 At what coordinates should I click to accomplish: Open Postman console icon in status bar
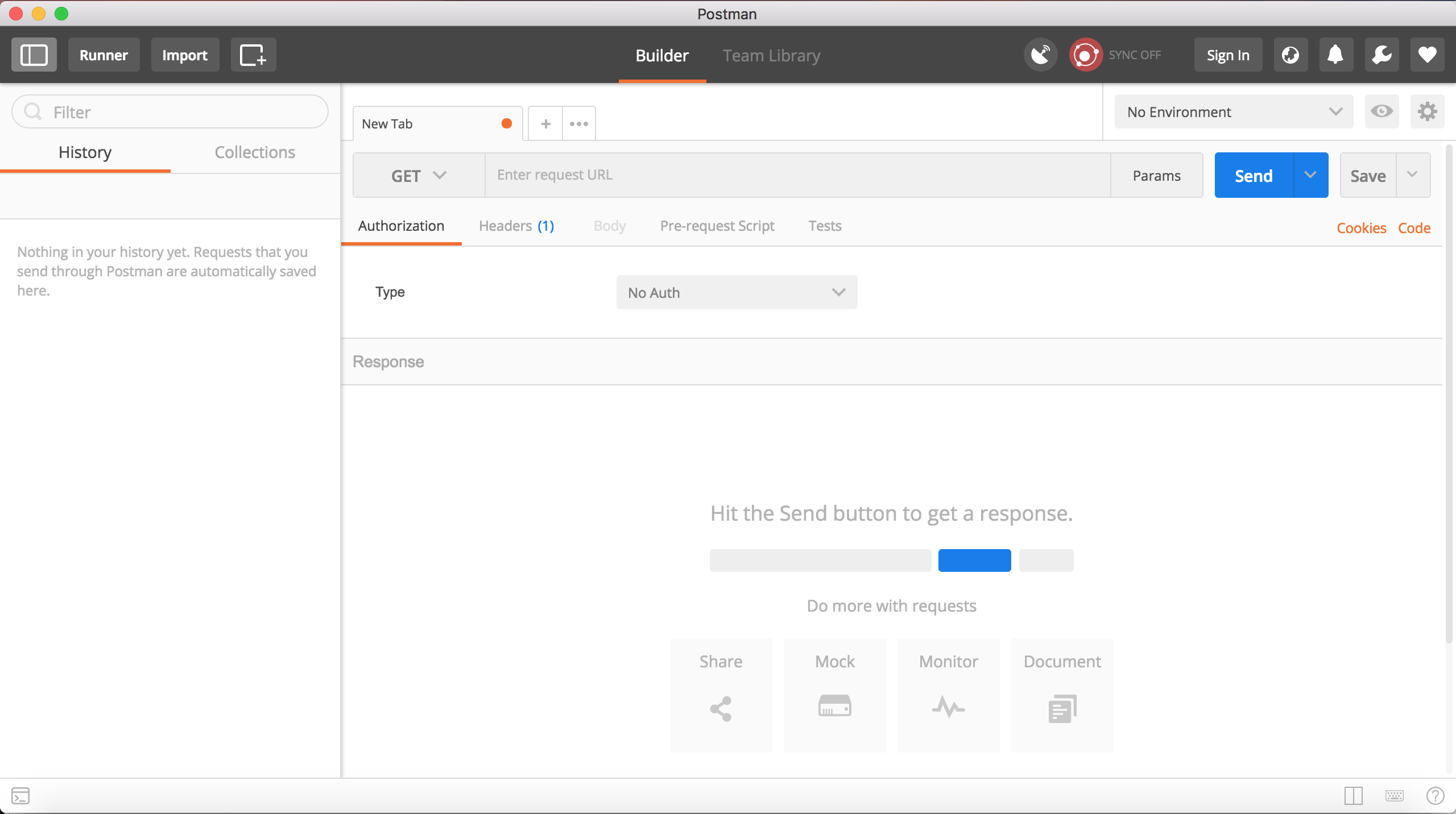click(20, 796)
